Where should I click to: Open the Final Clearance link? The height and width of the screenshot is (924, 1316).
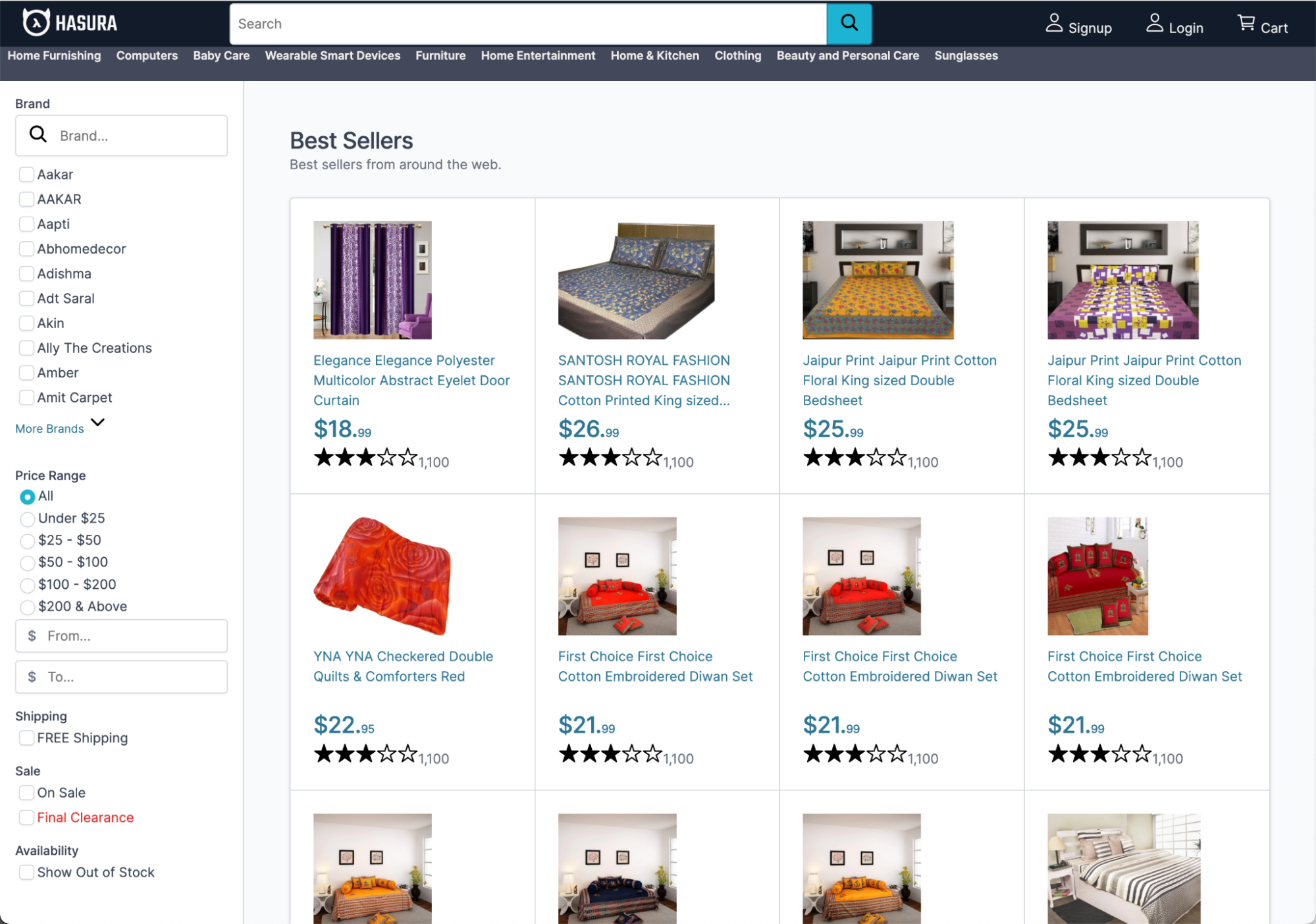(x=85, y=817)
